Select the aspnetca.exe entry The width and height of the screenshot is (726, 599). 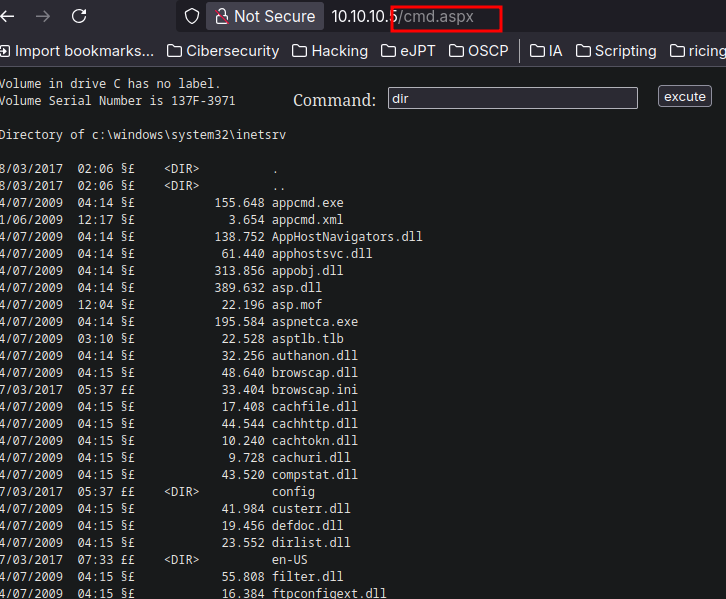(x=315, y=322)
